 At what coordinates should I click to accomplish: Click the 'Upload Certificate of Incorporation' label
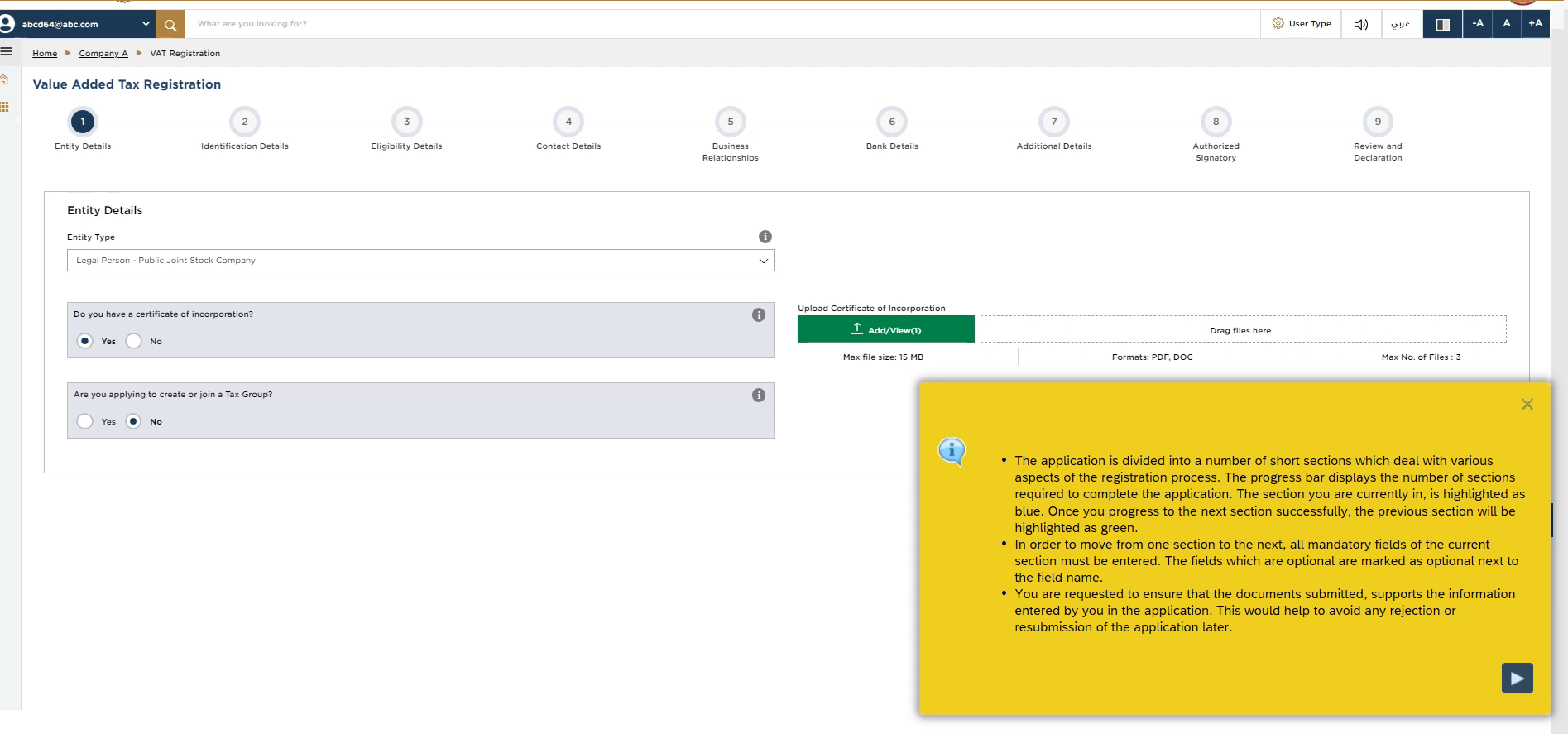coord(871,309)
